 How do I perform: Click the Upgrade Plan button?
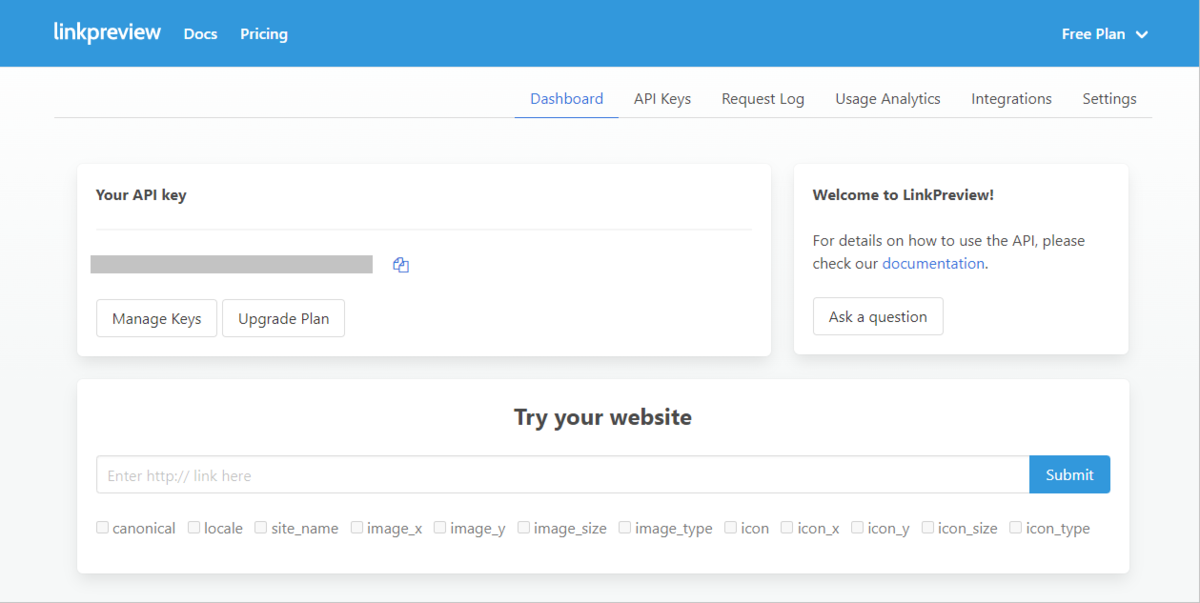click(x=284, y=318)
